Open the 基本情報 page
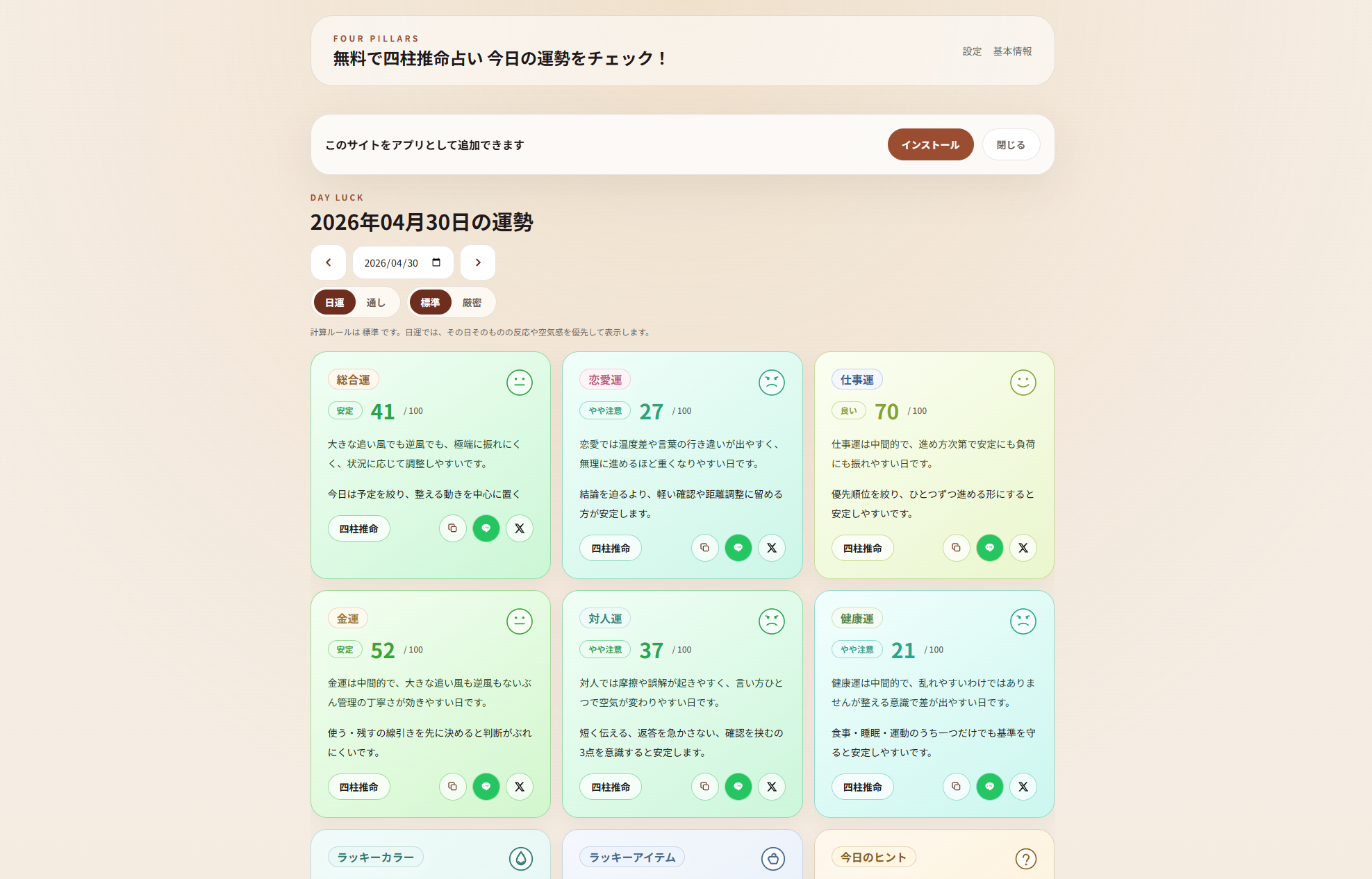The width and height of the screenshot is (1372, 879). coord(1012,51)
